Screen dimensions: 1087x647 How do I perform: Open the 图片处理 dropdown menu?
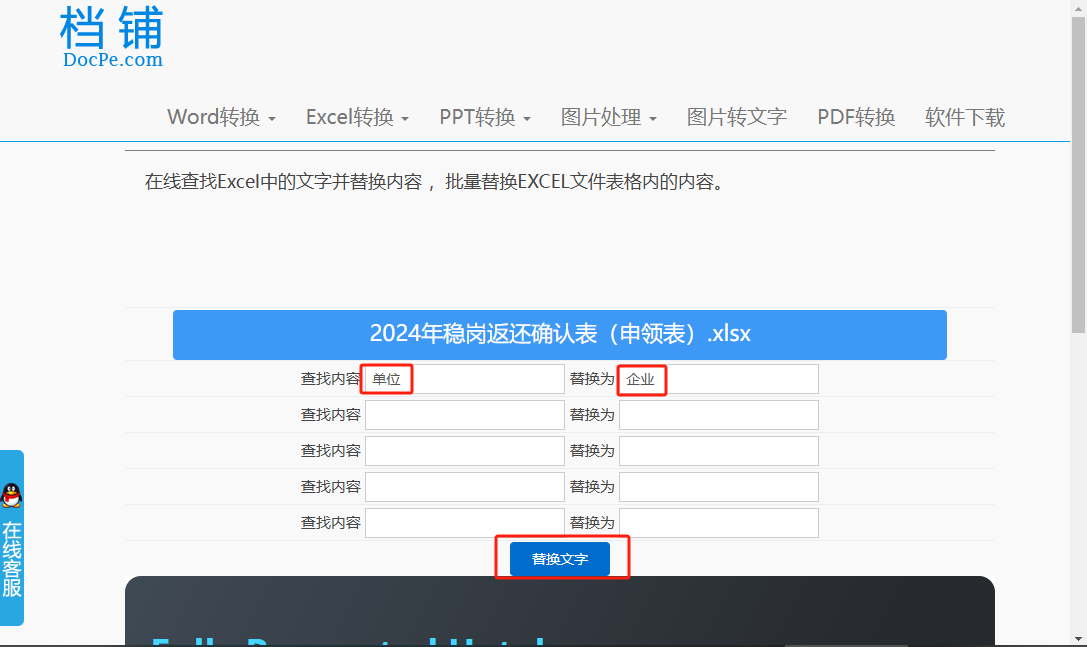(606, 116)
